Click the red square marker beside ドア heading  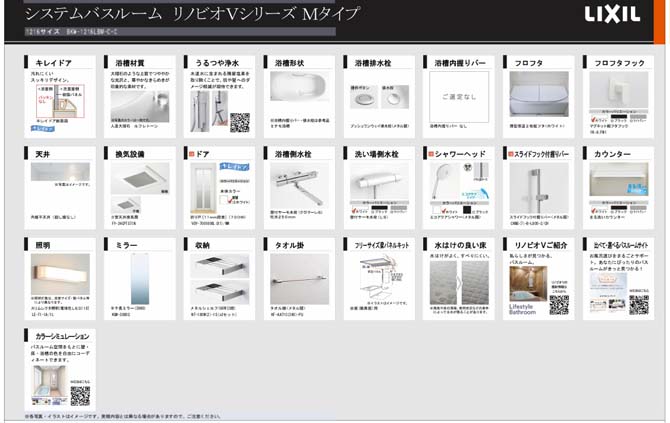[x=191, y=154]
